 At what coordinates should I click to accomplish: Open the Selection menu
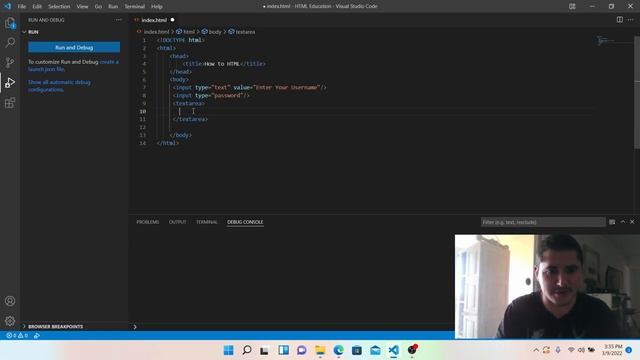click(x=59, y=7)
